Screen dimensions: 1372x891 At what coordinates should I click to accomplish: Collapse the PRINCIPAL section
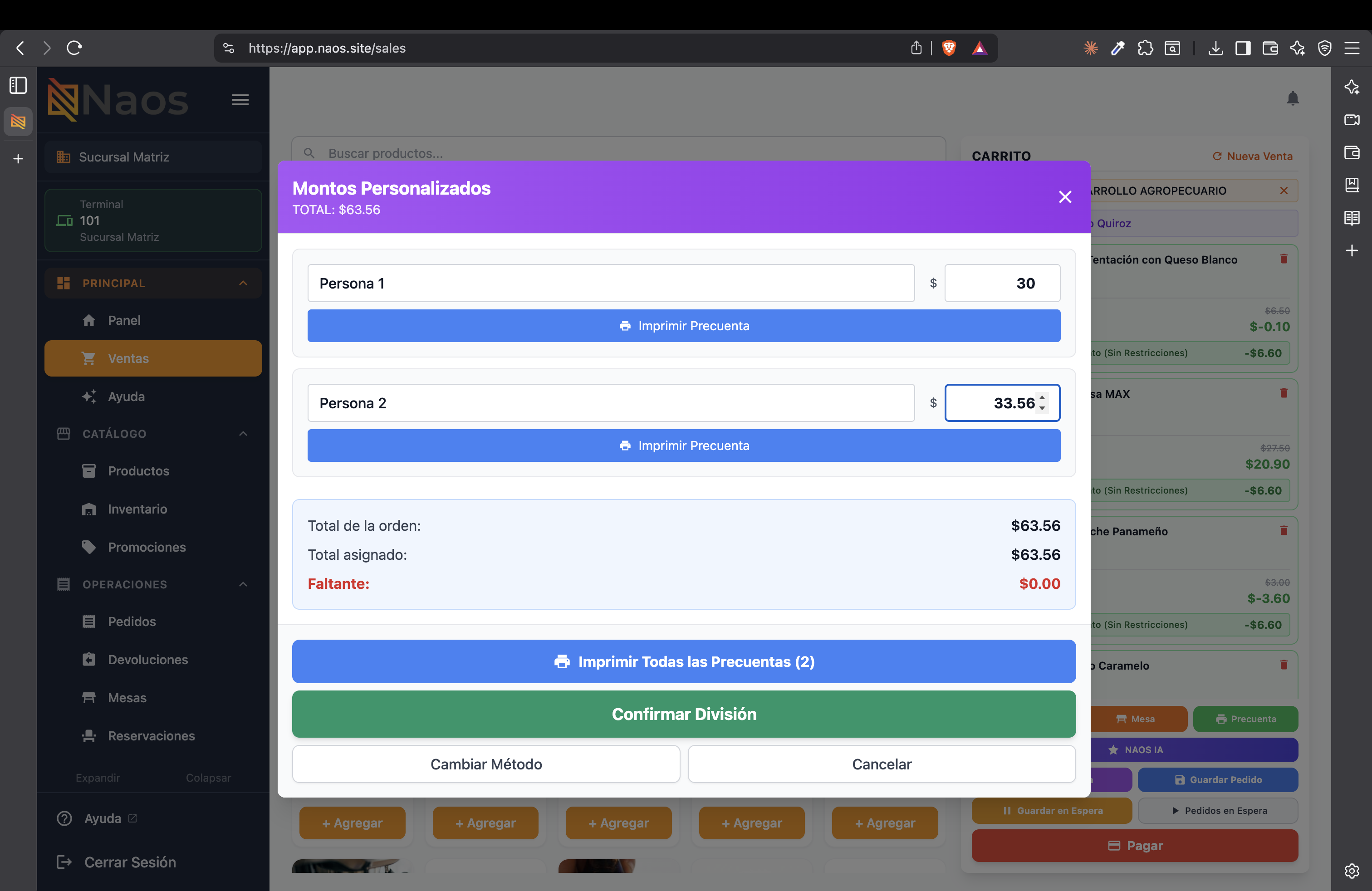coord(243,283)
